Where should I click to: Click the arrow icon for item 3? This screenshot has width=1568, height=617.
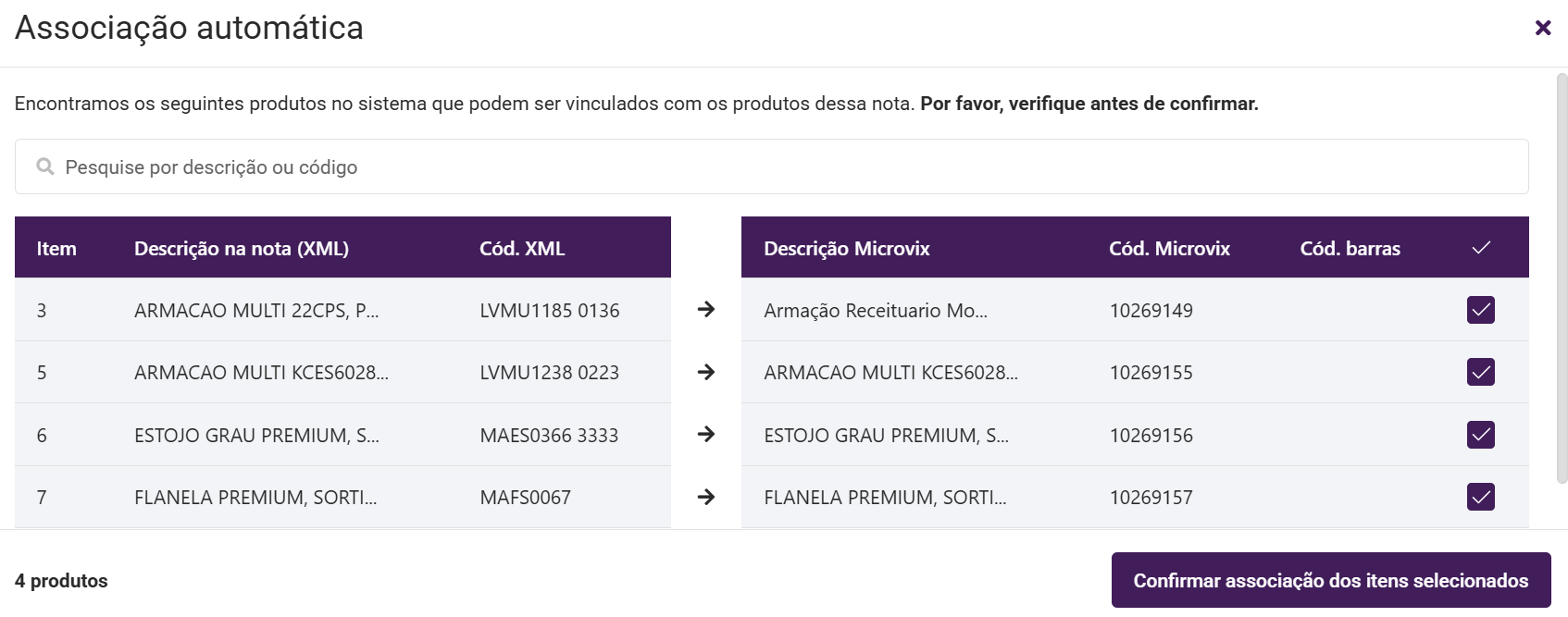tap(706, 309)
